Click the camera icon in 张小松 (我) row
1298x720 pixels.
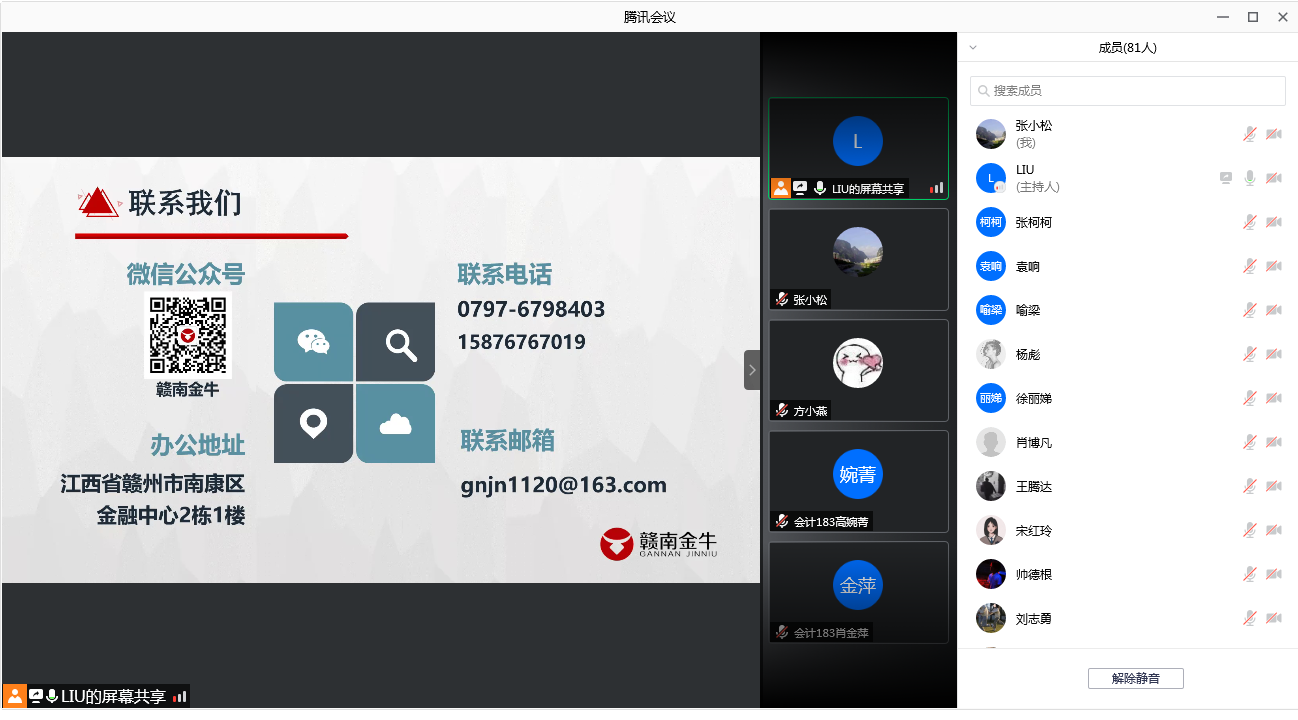pyautogui.click(x=1274, y=134)
